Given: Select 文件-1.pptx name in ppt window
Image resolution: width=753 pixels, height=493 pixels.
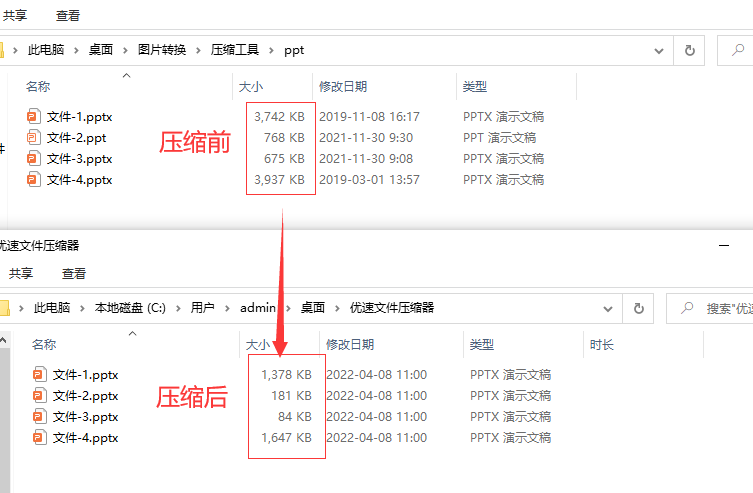Looking at the screenshot, I should click(x=79, y=117).
